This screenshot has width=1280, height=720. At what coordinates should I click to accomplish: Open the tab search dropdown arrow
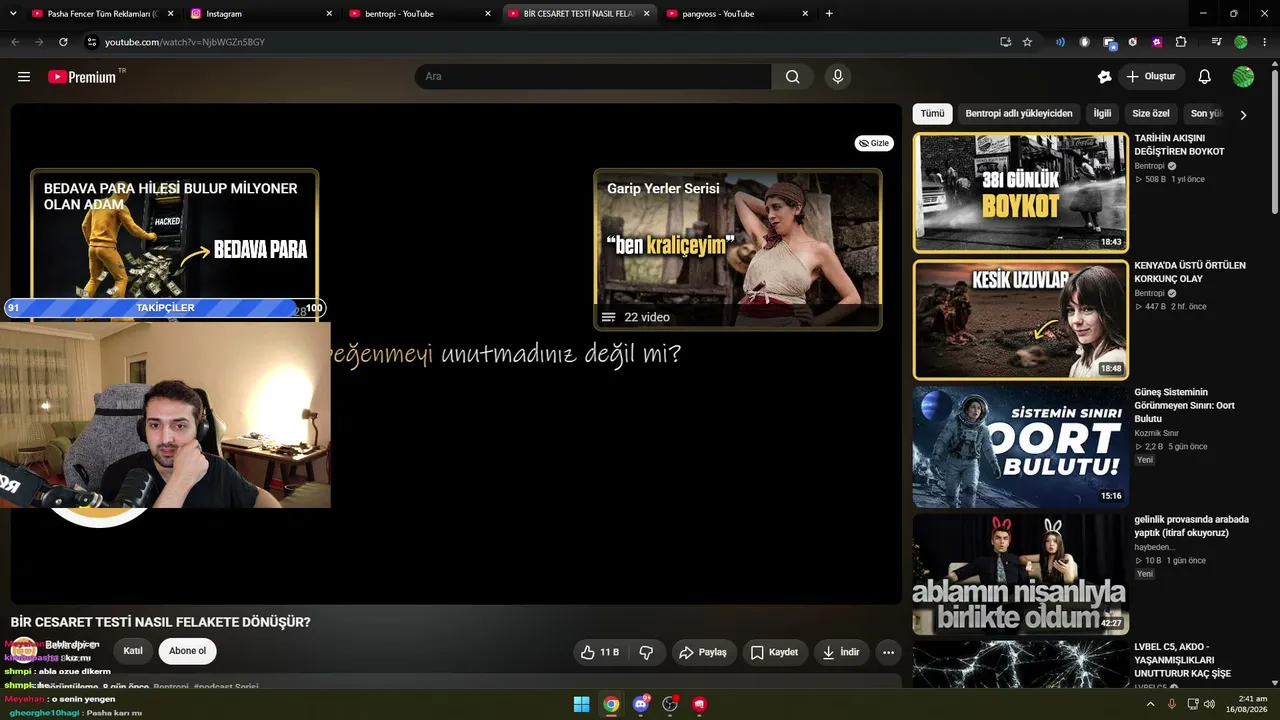click(x=14, y=14)
